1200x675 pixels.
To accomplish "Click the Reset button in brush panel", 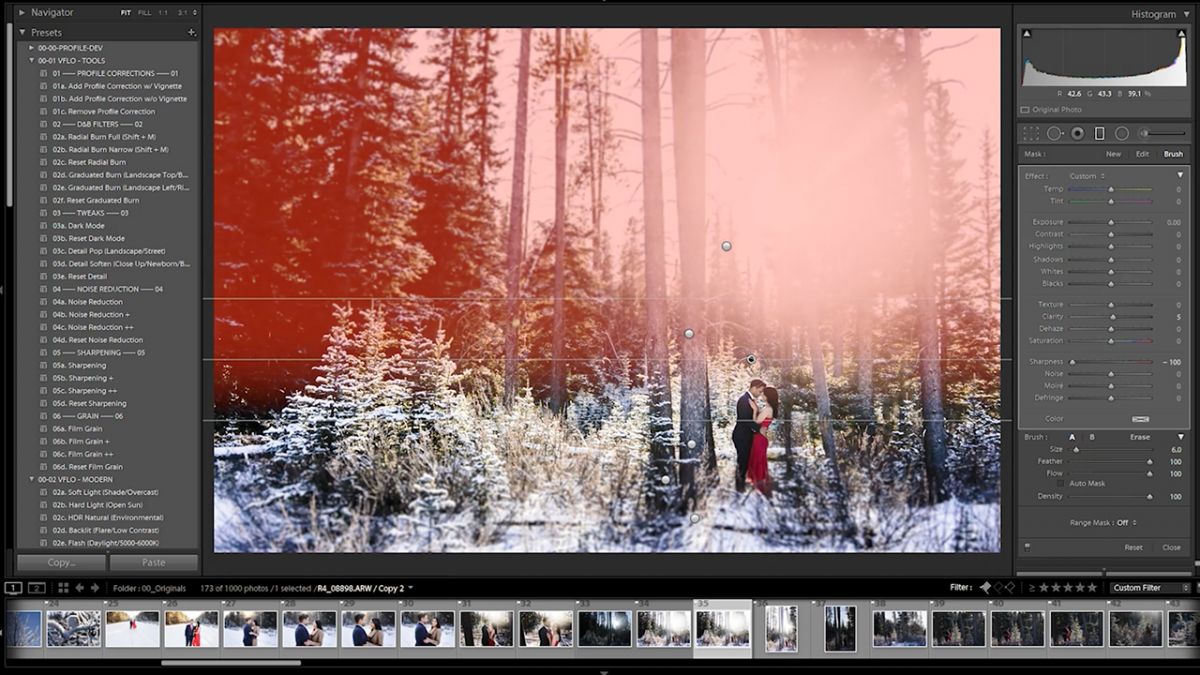I will point(1133,547).
